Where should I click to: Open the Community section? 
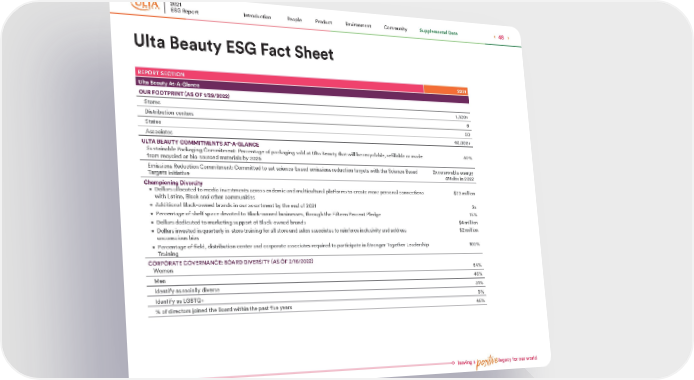[395, 28]
